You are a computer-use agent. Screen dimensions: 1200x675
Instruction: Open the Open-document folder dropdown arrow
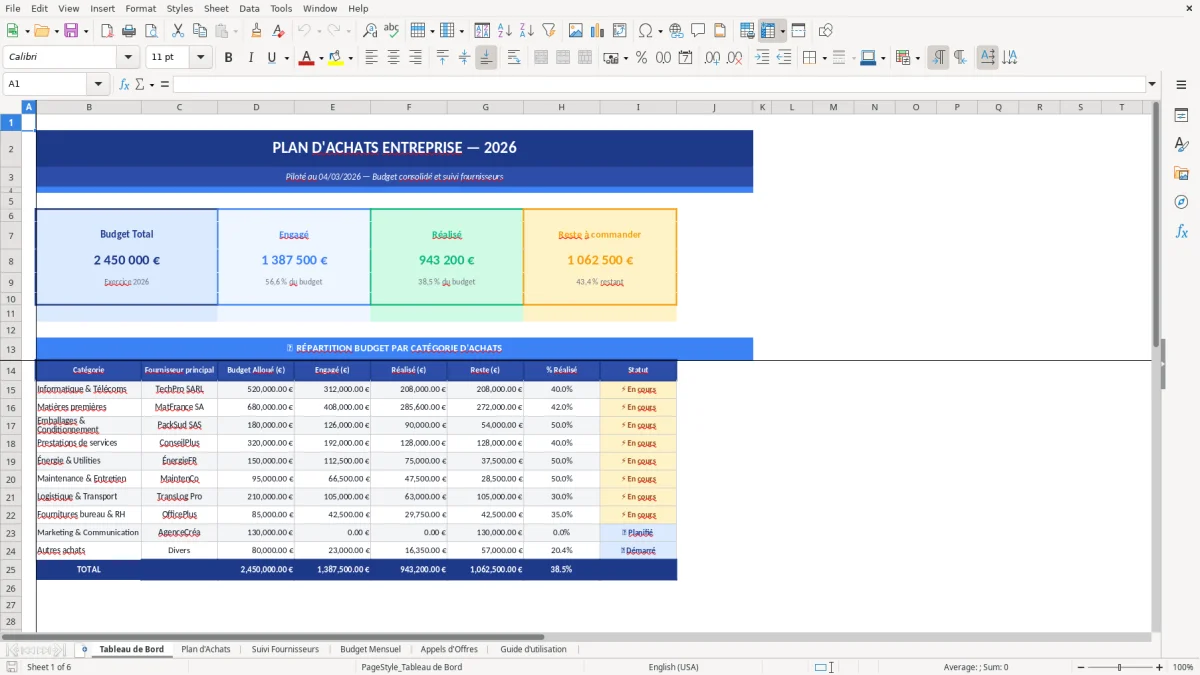56,31
